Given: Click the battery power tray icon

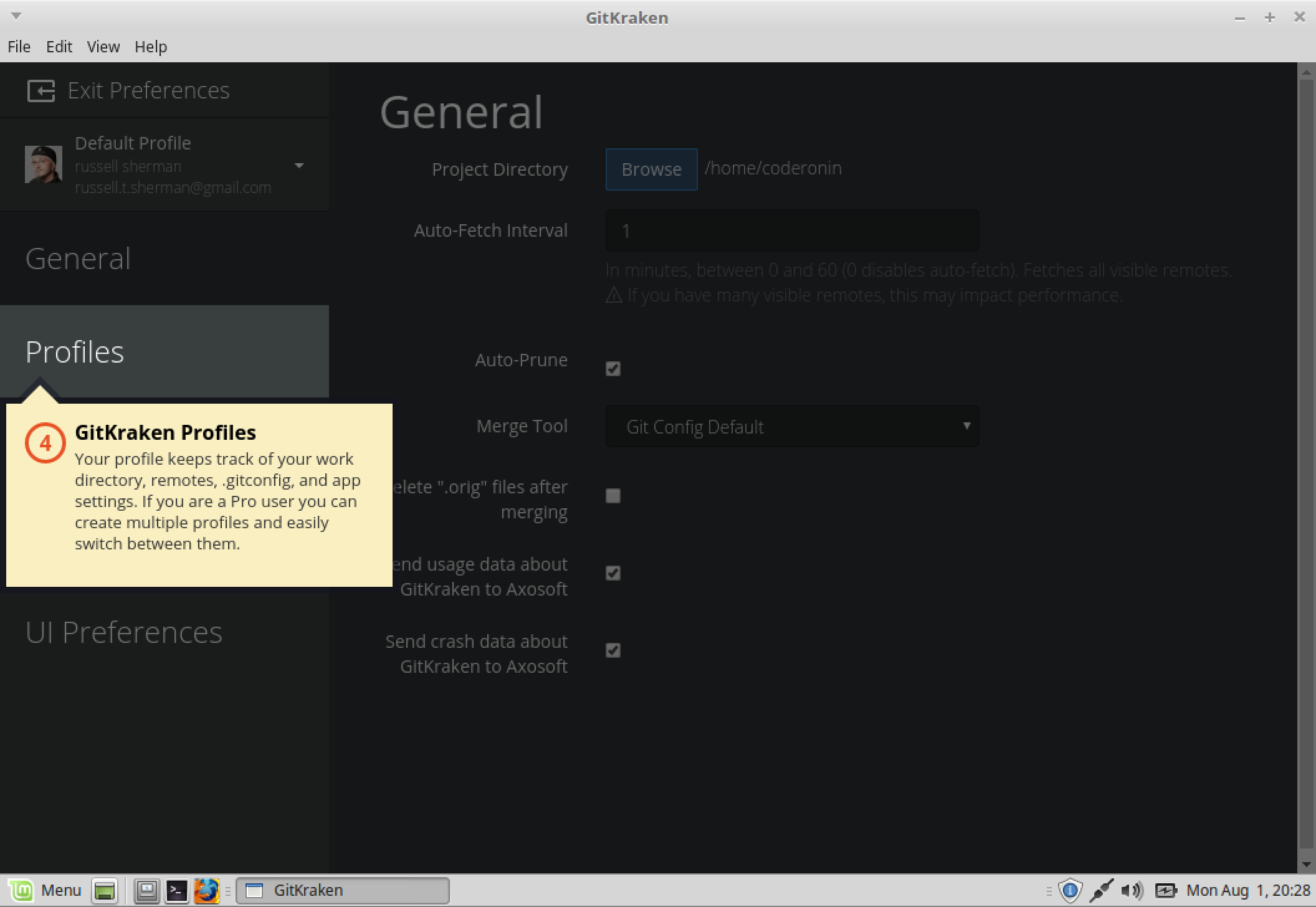Looking at the screenshot, I should (x=1166, y=890).
